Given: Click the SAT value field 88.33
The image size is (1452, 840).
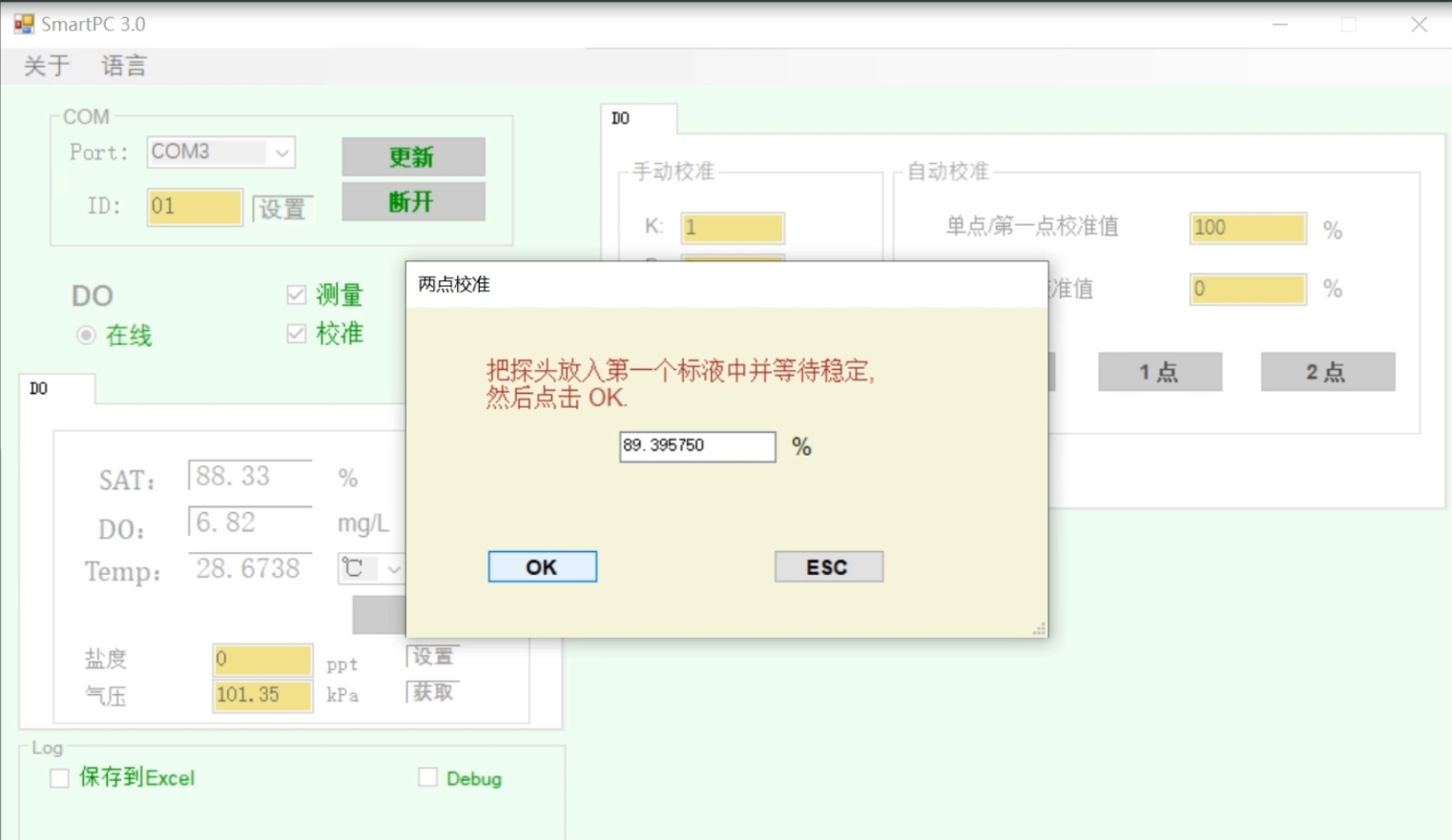Looking at the screenshot, I should click(250, 476).
